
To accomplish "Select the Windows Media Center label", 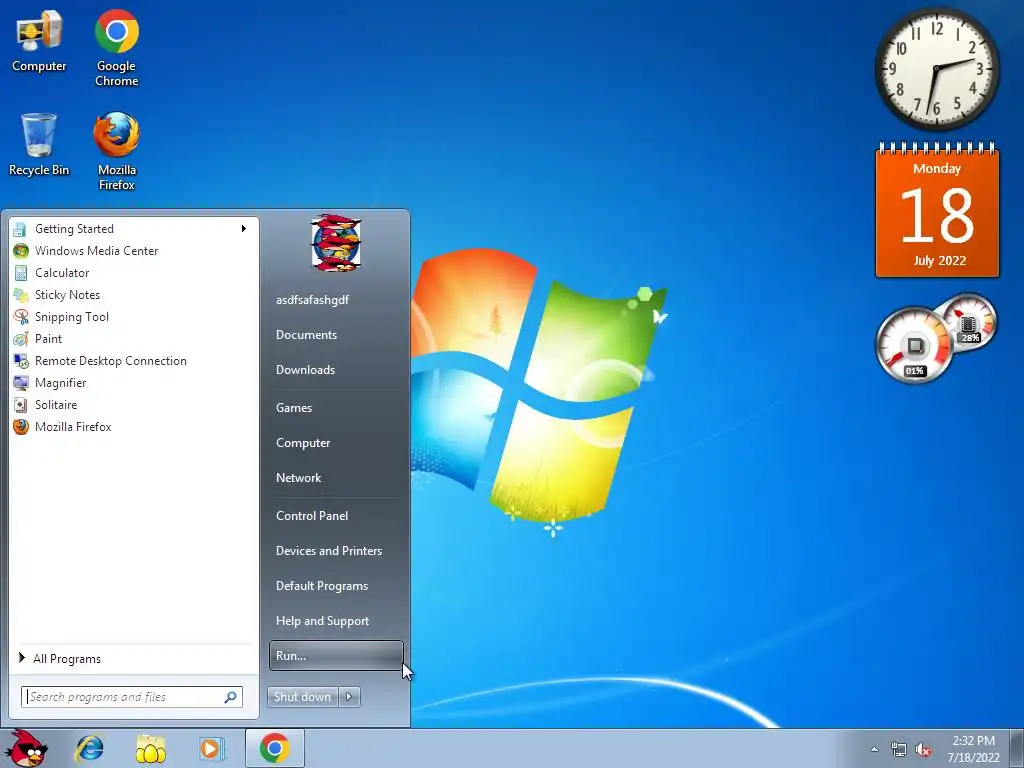I will [x=97, y=251].
